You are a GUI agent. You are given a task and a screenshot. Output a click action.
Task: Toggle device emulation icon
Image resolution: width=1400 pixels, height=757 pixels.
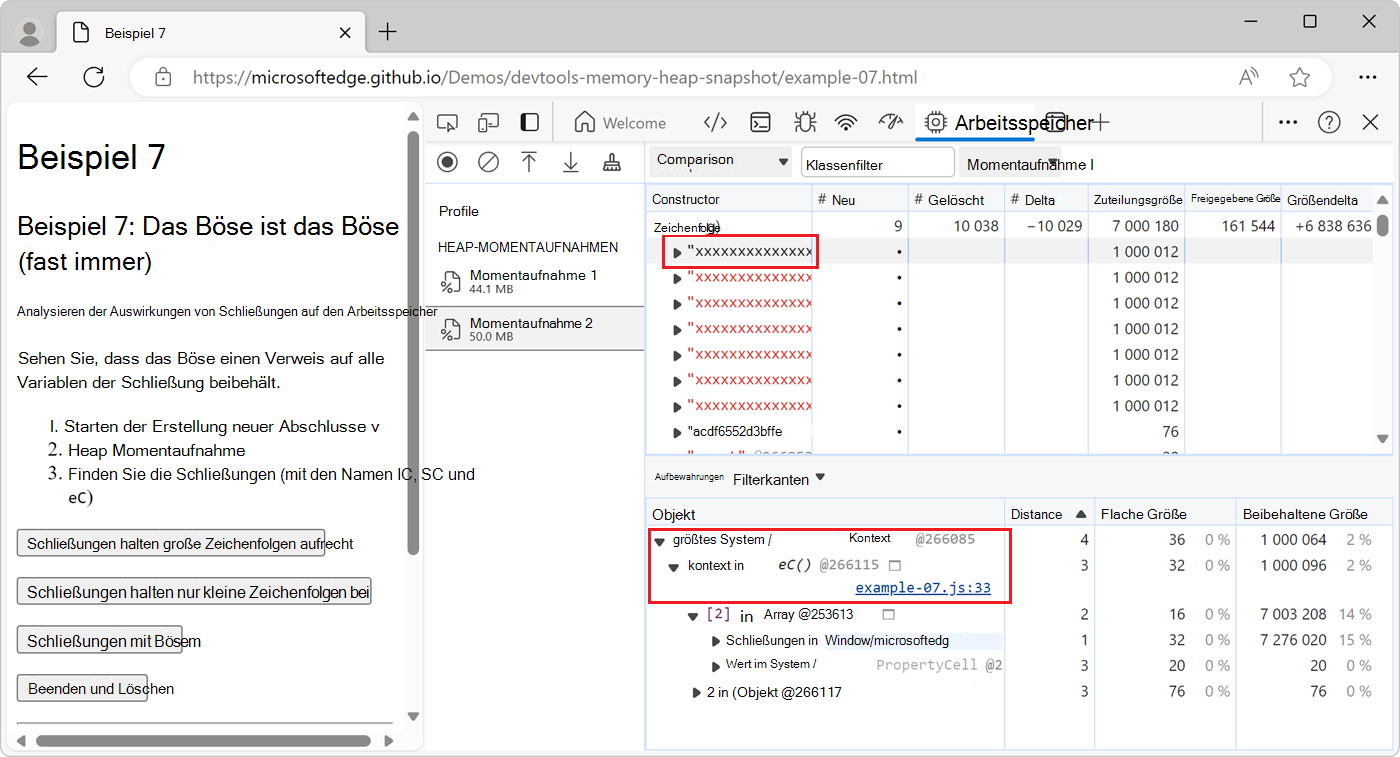click(x=488, y=123)
